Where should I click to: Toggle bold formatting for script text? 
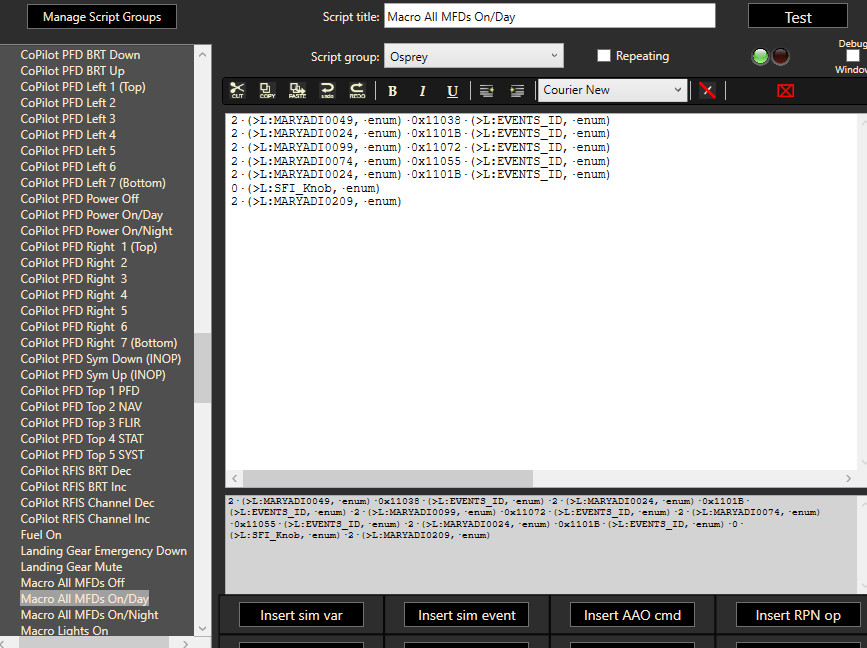pos(392,91)
